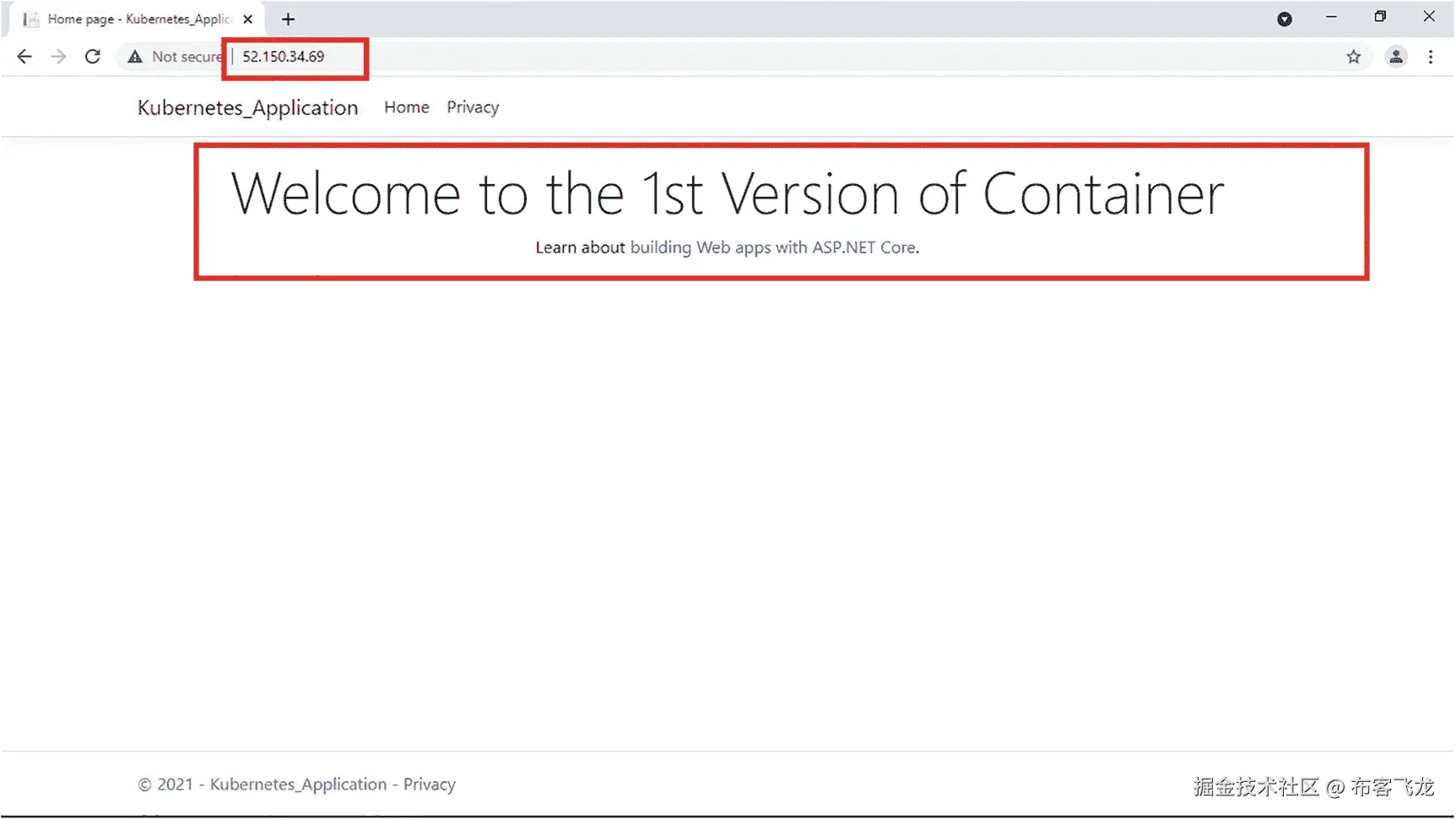Close the Home page tab
The image size is (1456, 820).
247,19
